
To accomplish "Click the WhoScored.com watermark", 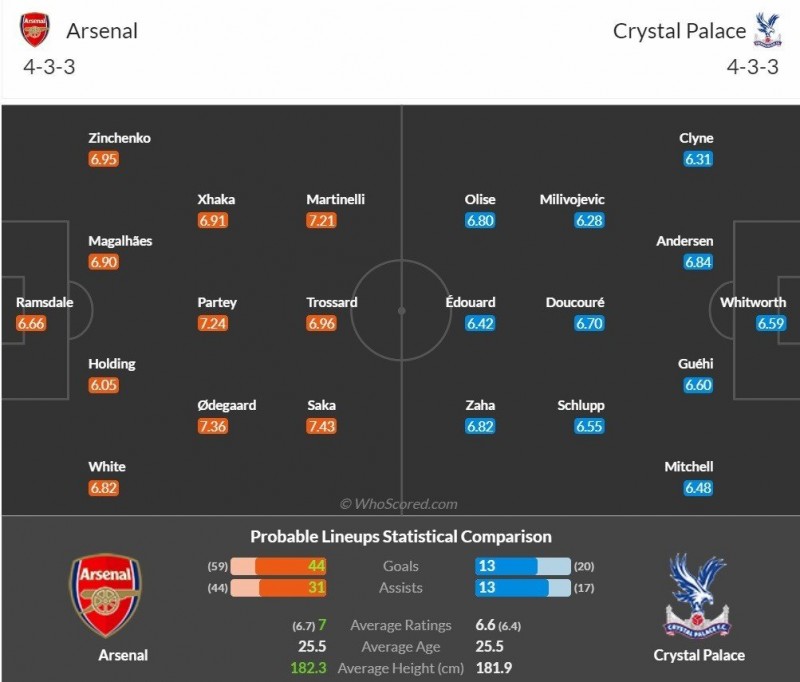I will [x=399, y=504].
